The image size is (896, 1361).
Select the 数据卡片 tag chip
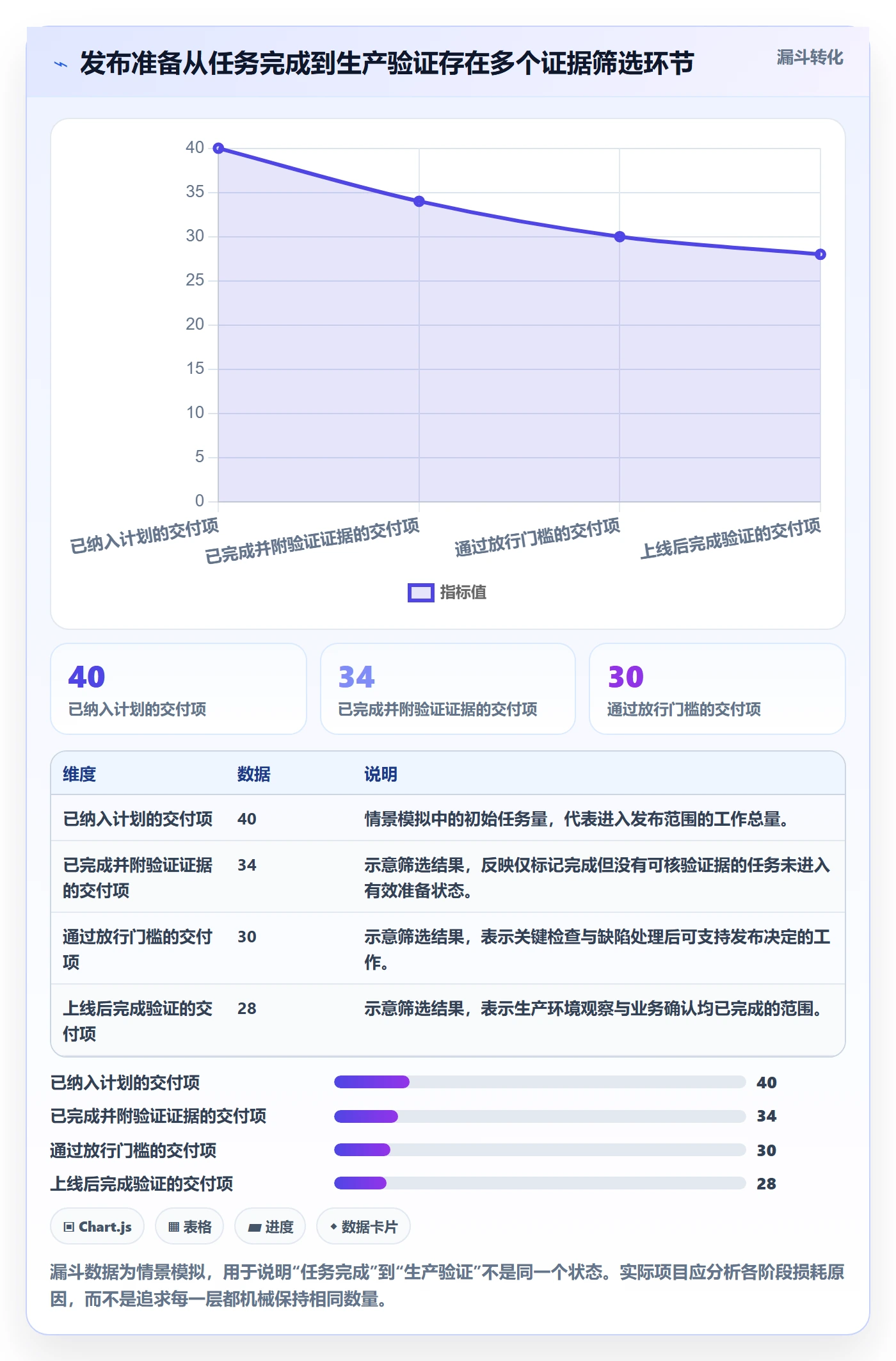[364, 1227]
